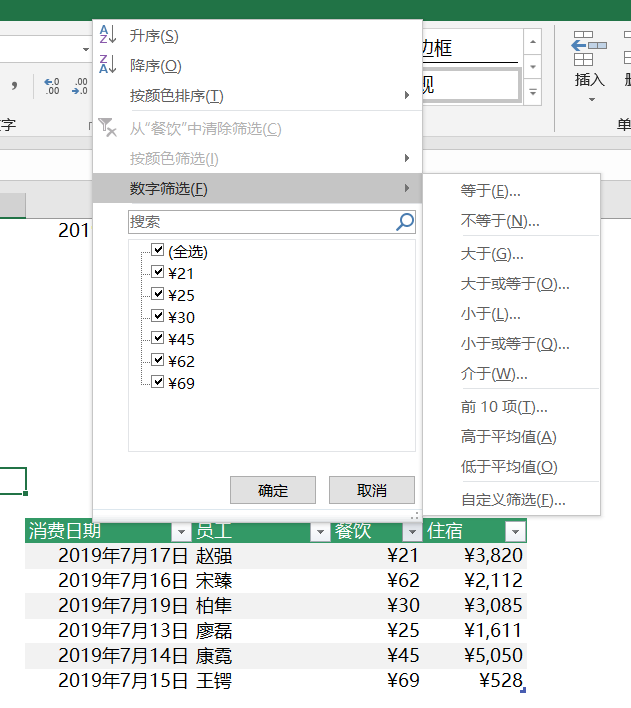
Task: Select 大于(G)... number filter option
Action: click(492, 254)
